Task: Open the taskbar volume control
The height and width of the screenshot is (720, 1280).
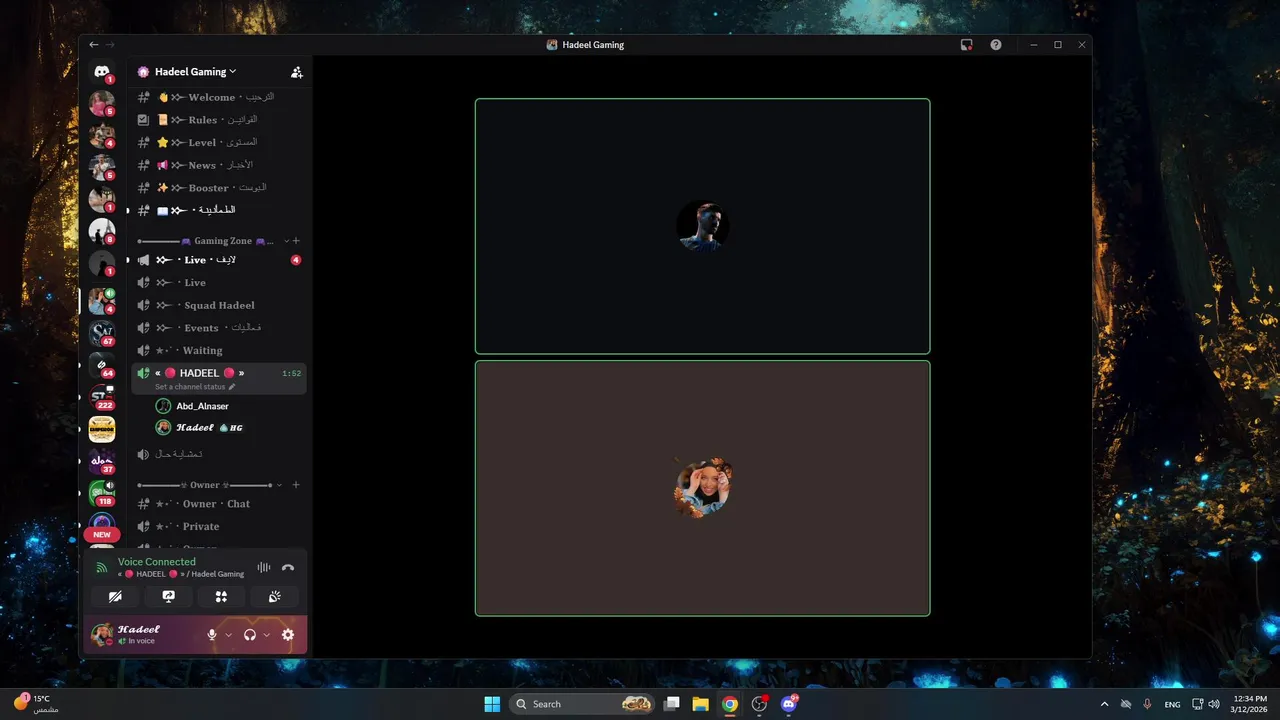Action: click(x=1214, y=704)
